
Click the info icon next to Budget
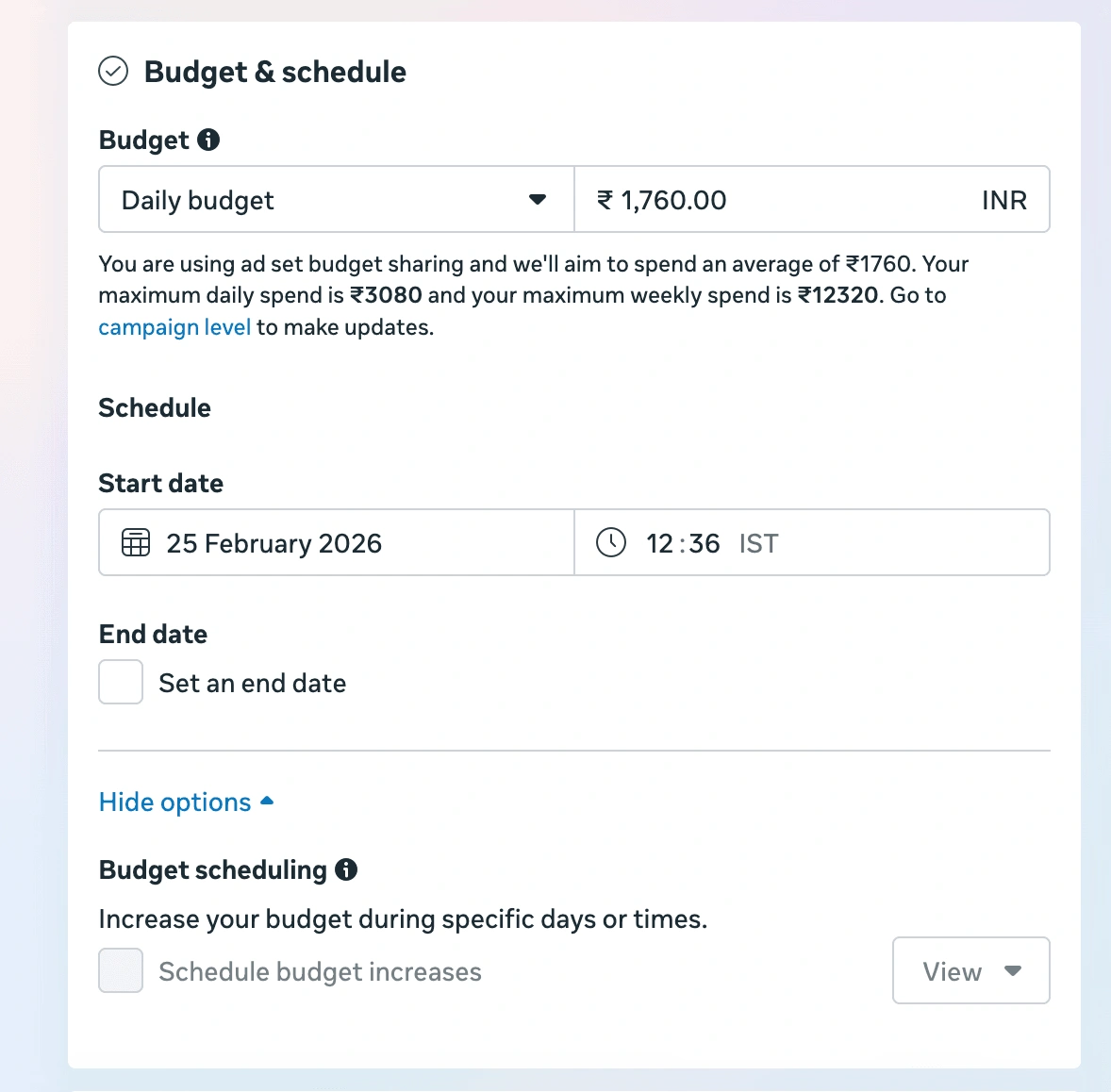click(210, 140)
